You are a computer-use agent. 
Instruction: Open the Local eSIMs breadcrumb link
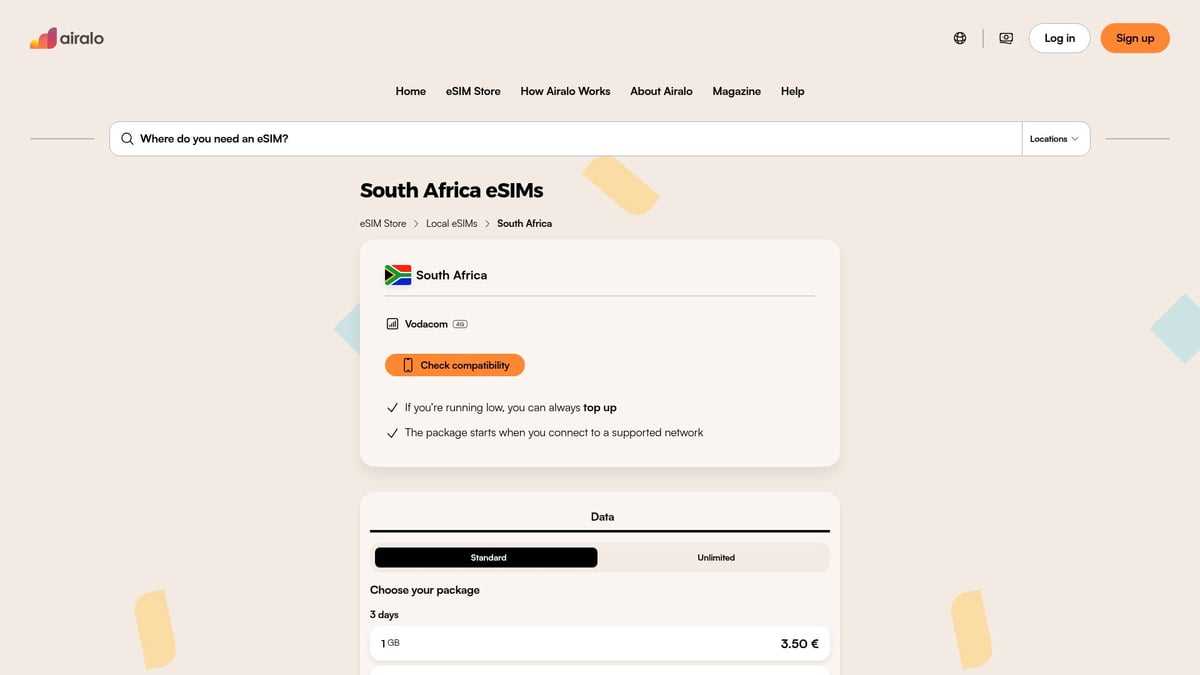point(452,223)
